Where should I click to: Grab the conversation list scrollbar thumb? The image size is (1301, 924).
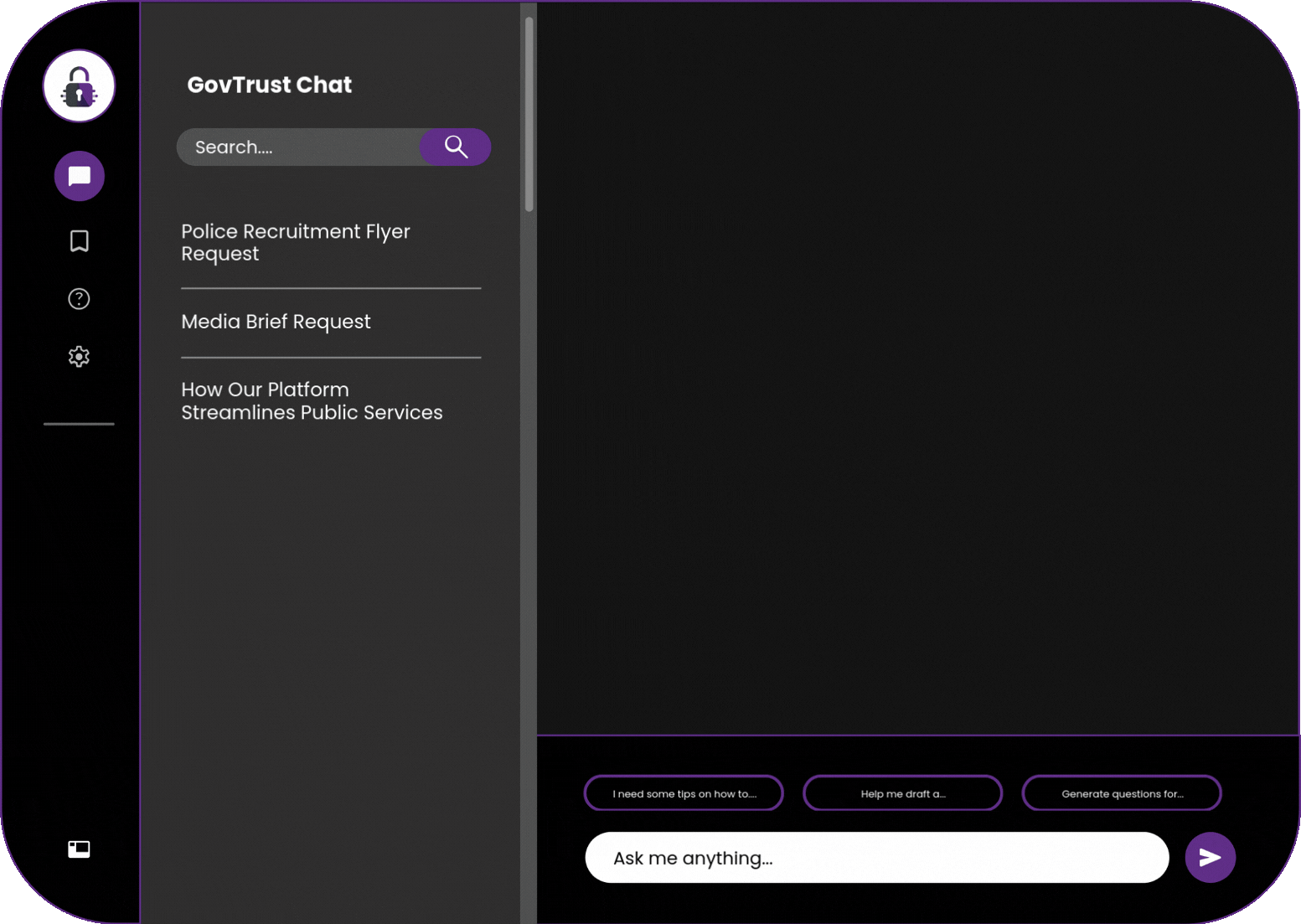click(529, 113)
